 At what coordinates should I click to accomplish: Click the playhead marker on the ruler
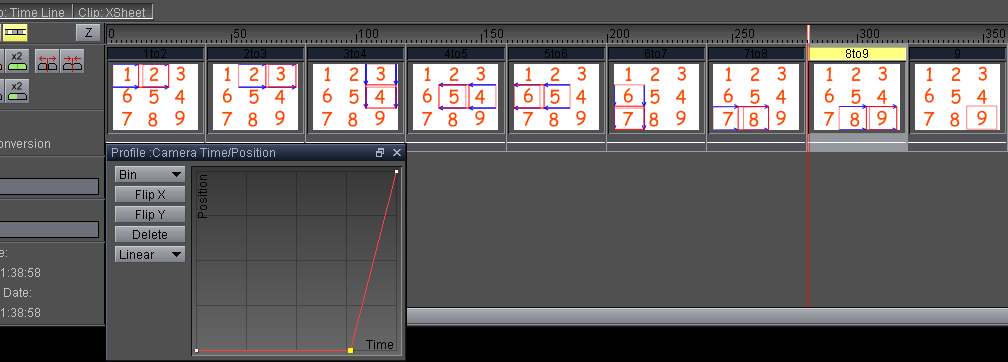tap(808, 34)
